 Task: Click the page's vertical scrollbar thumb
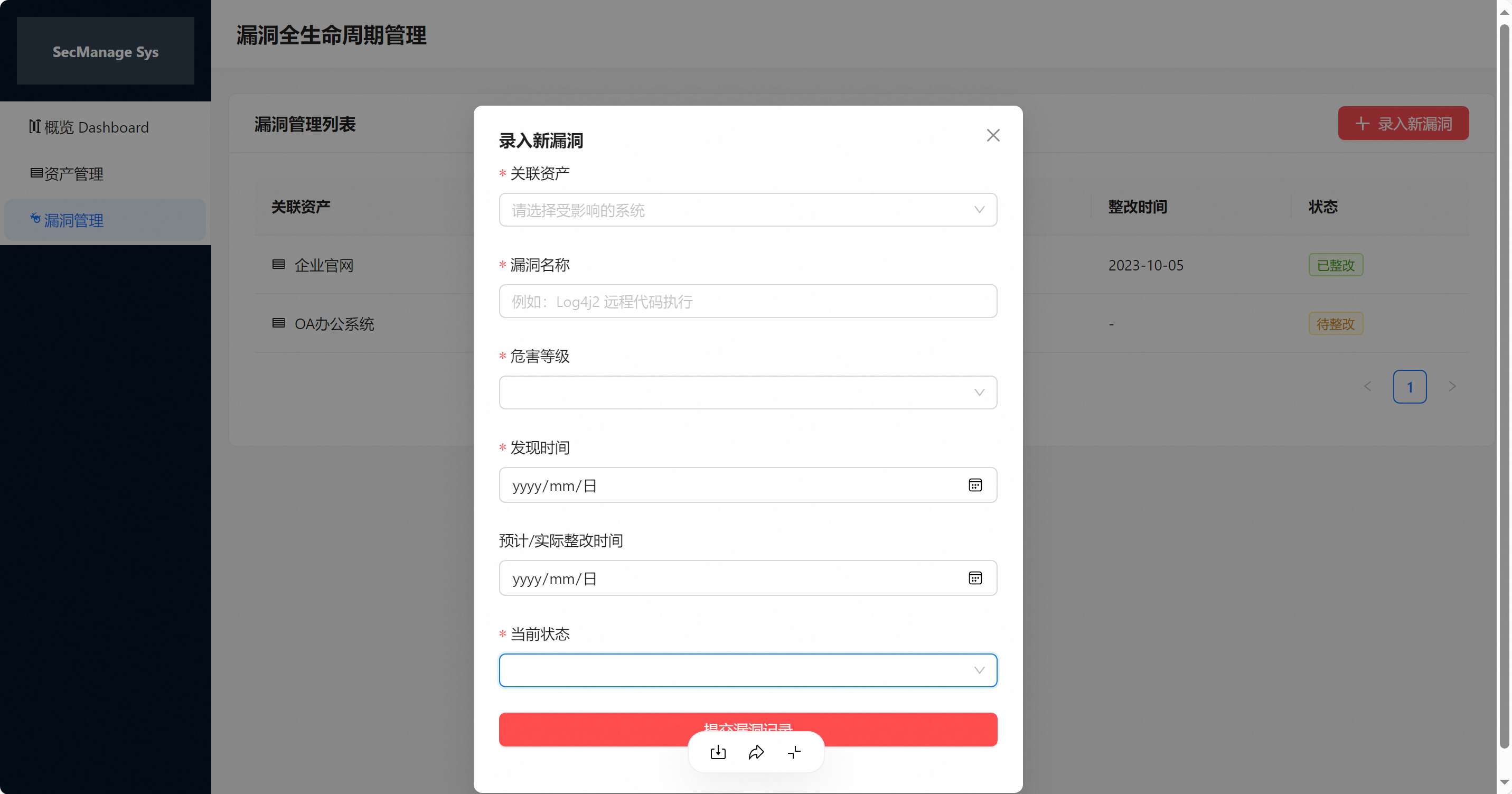point(1504,386)
